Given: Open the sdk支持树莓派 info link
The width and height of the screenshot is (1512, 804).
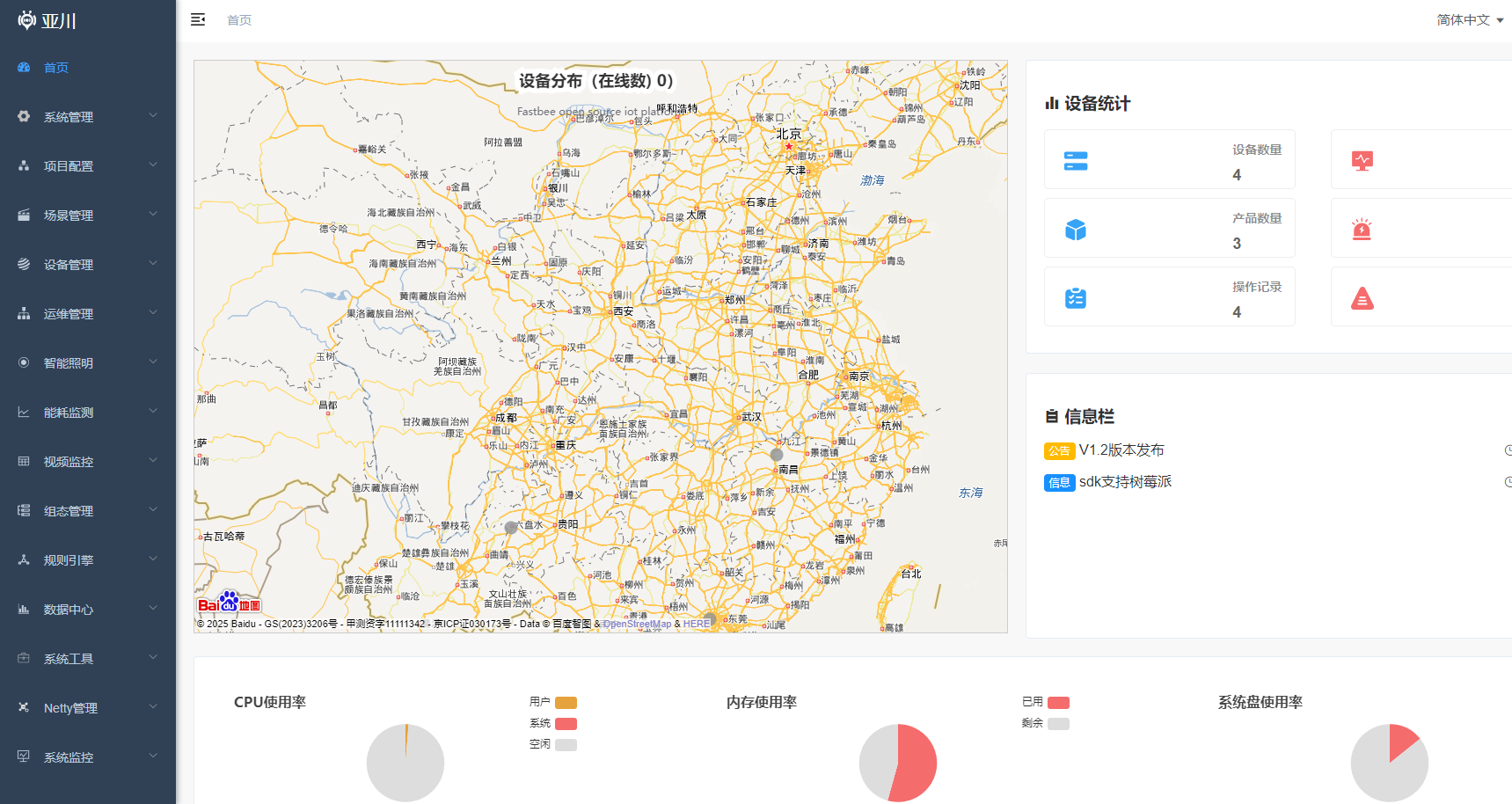Looking at the screenshot, I should click(1125, 482).
